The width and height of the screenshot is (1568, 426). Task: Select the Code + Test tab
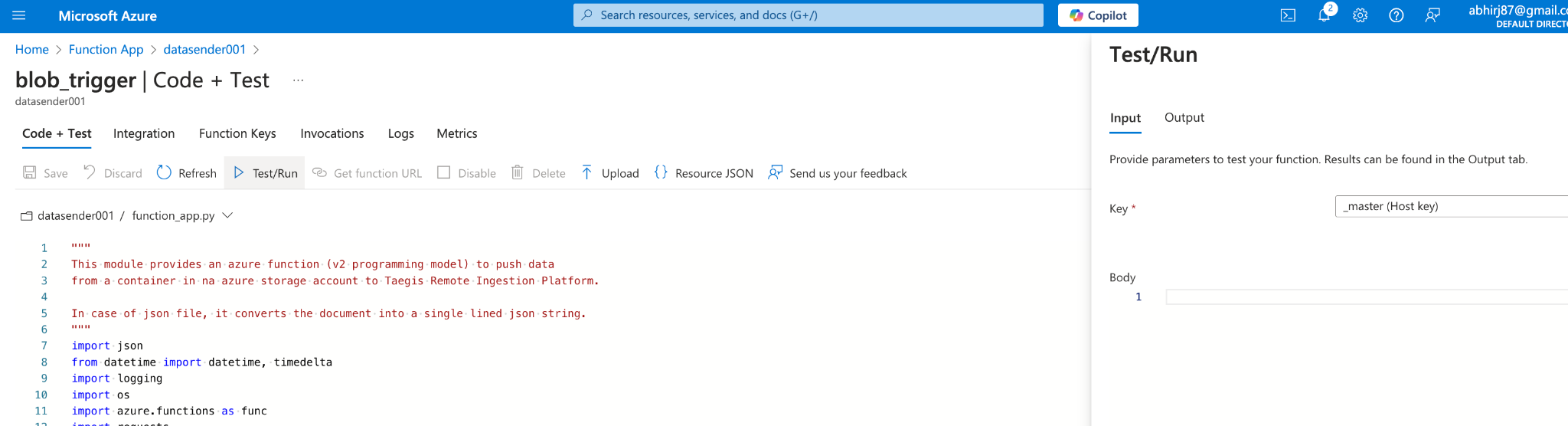tap(57, 133)
